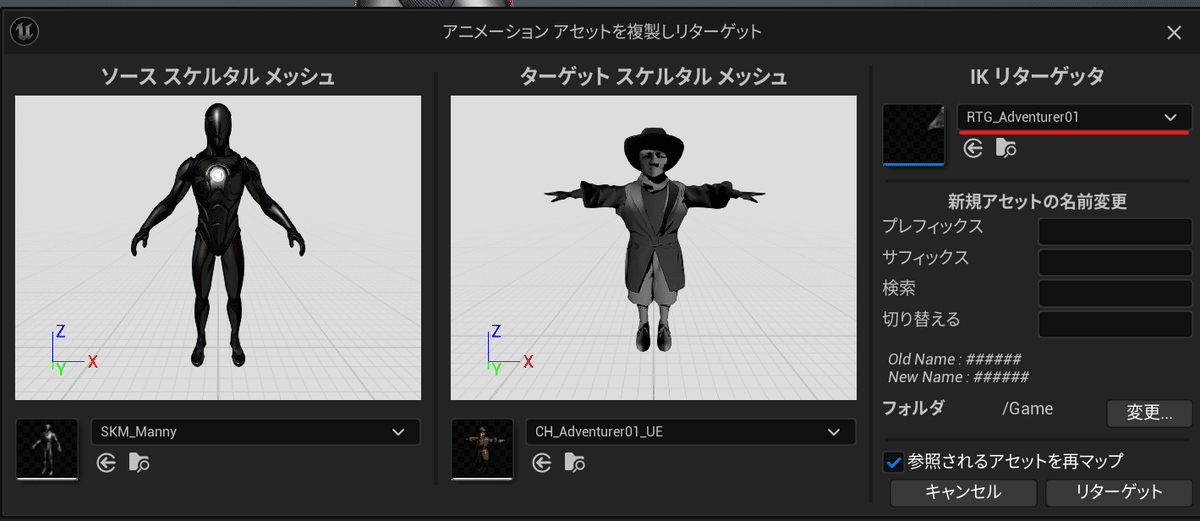Uncheck 参照されるアセットを再マップ checkbox
The image size is (1200, 521).
894,462
